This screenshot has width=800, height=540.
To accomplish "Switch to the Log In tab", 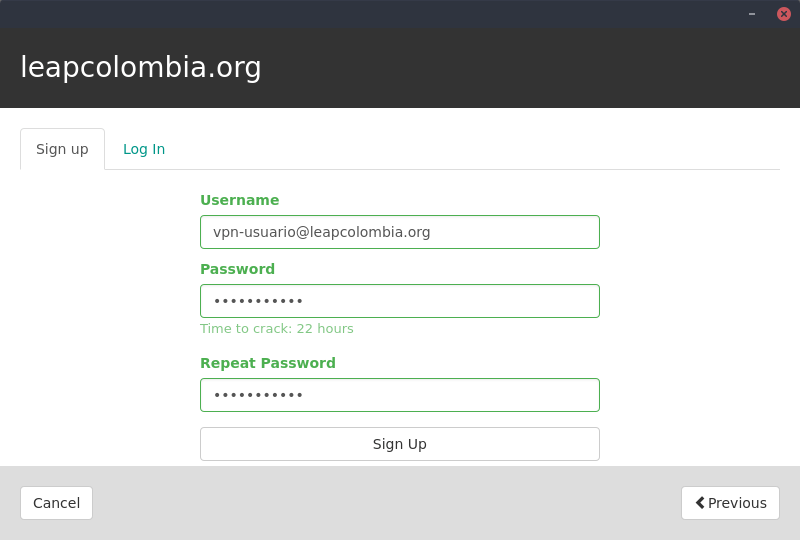I will [x=144, y=149].
